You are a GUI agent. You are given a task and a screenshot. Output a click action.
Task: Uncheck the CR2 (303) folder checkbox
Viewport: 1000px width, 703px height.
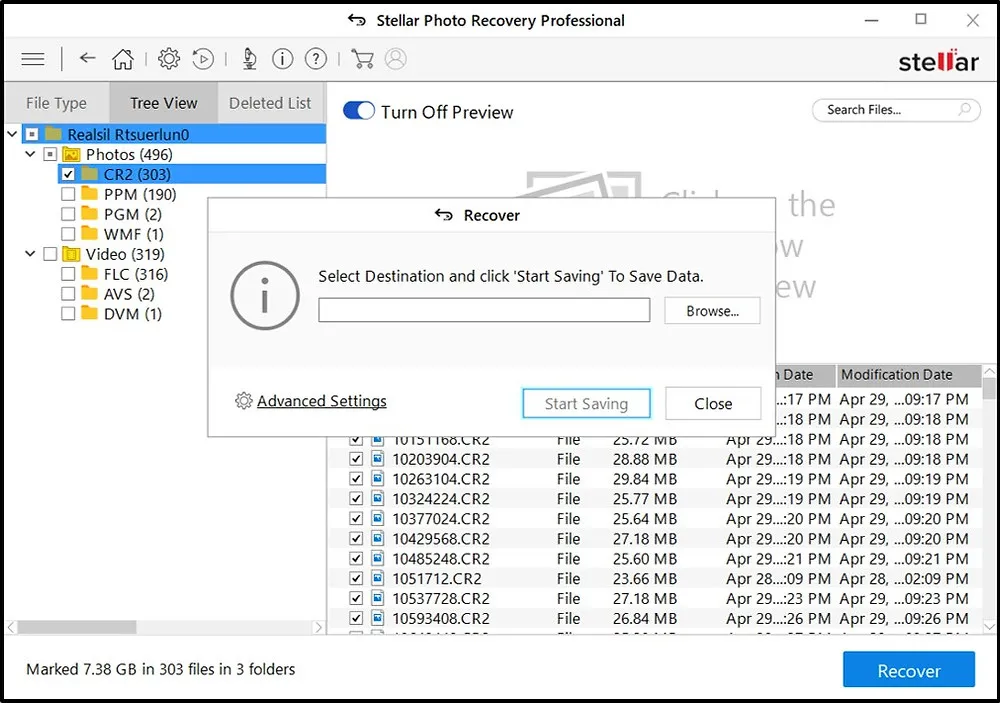[x=68, y=174]
